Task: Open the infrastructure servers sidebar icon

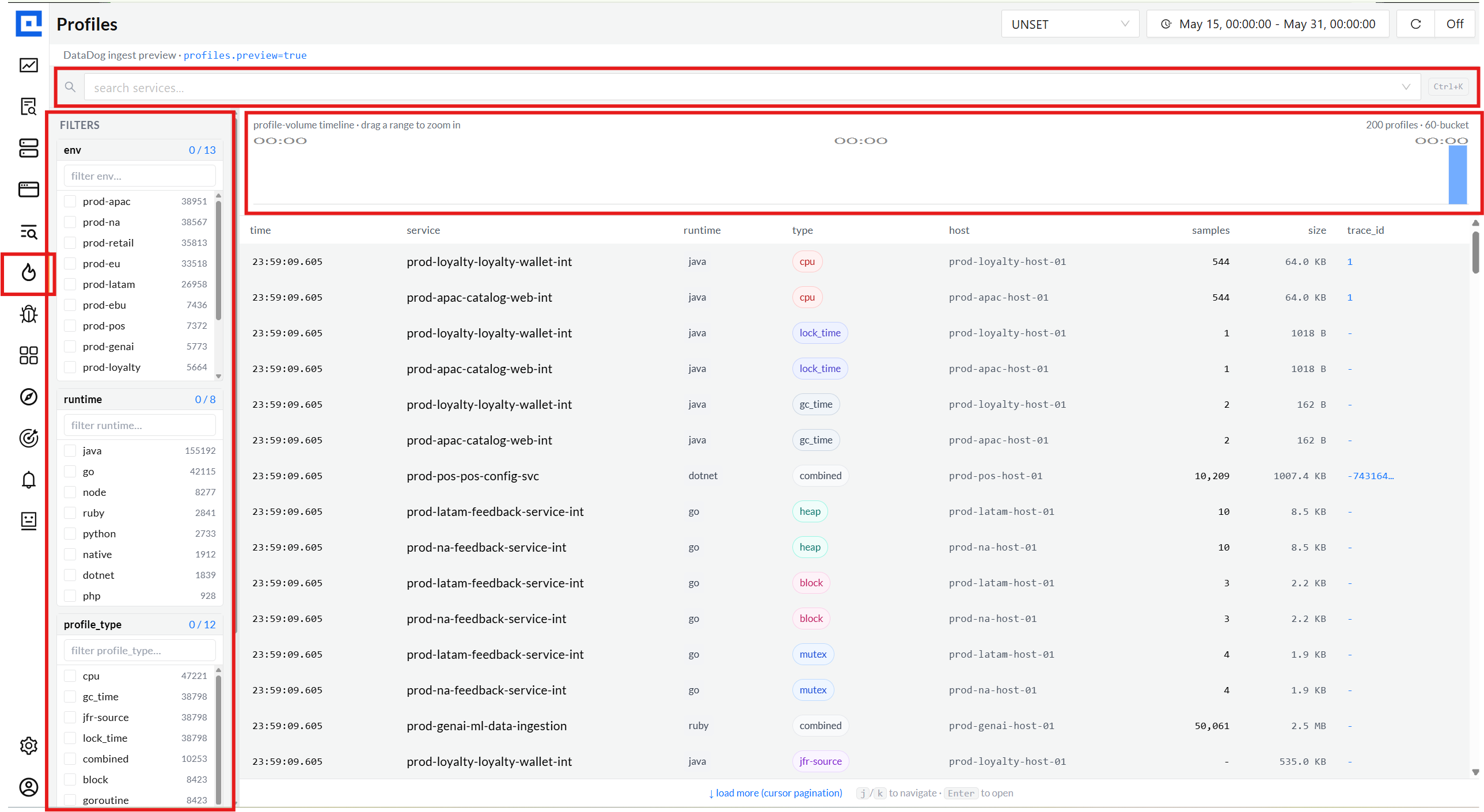Action: 28,148
